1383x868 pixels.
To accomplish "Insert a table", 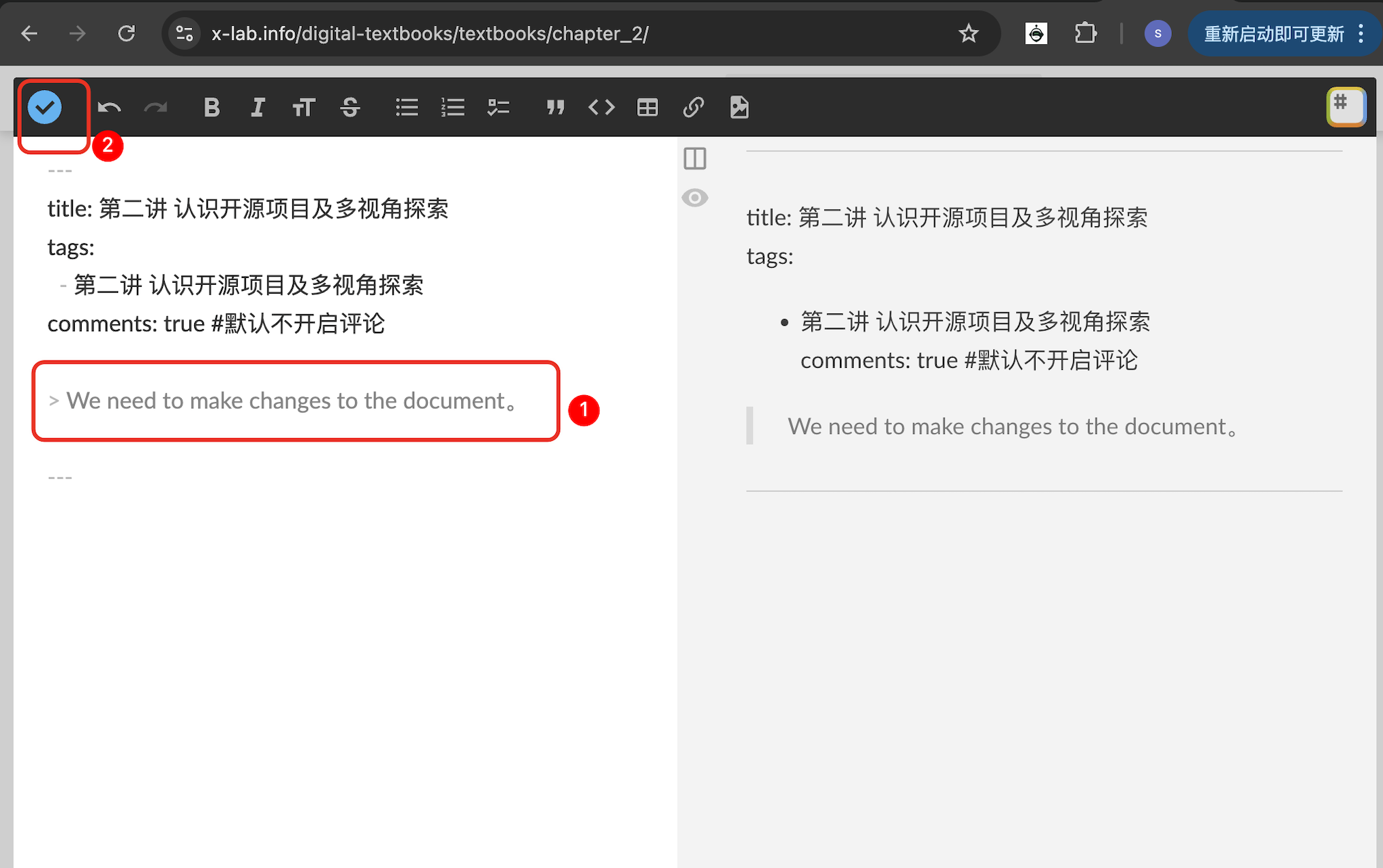I will [647, 107].
